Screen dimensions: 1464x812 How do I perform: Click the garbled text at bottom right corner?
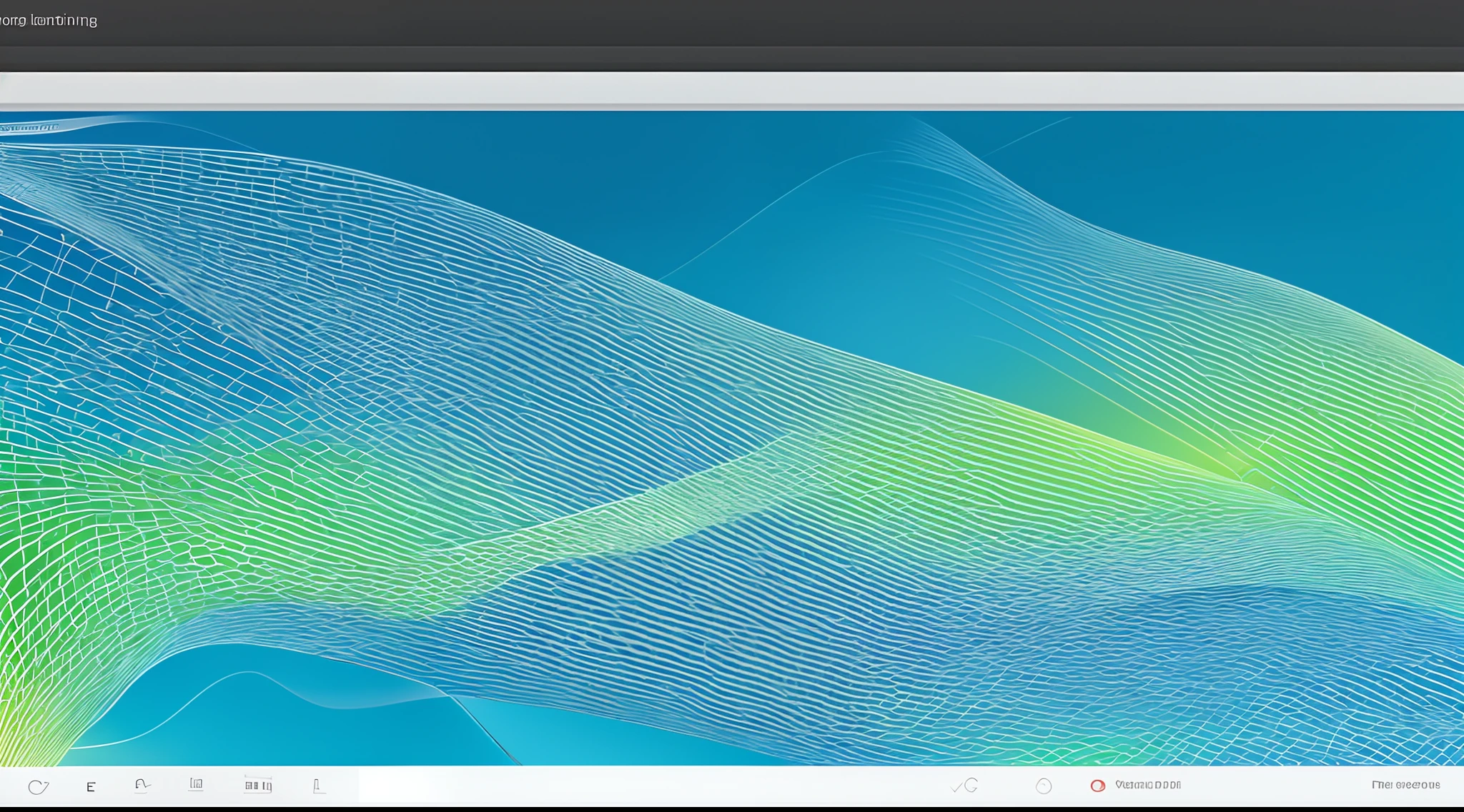pyautogui.click(x=1405, y=785)
